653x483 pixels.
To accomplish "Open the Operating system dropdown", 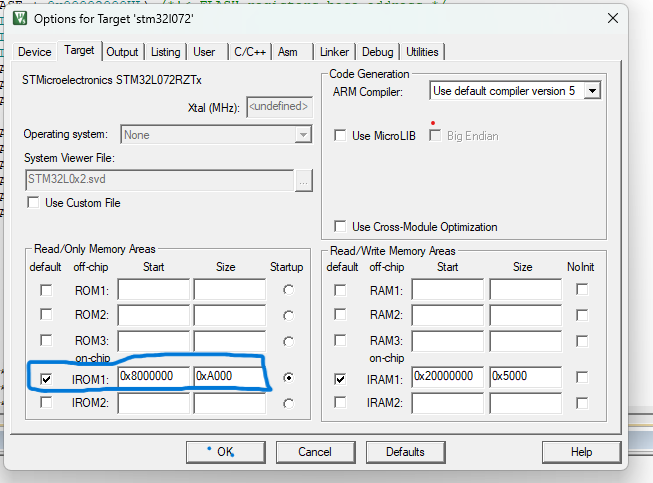I will coord(303,135).
